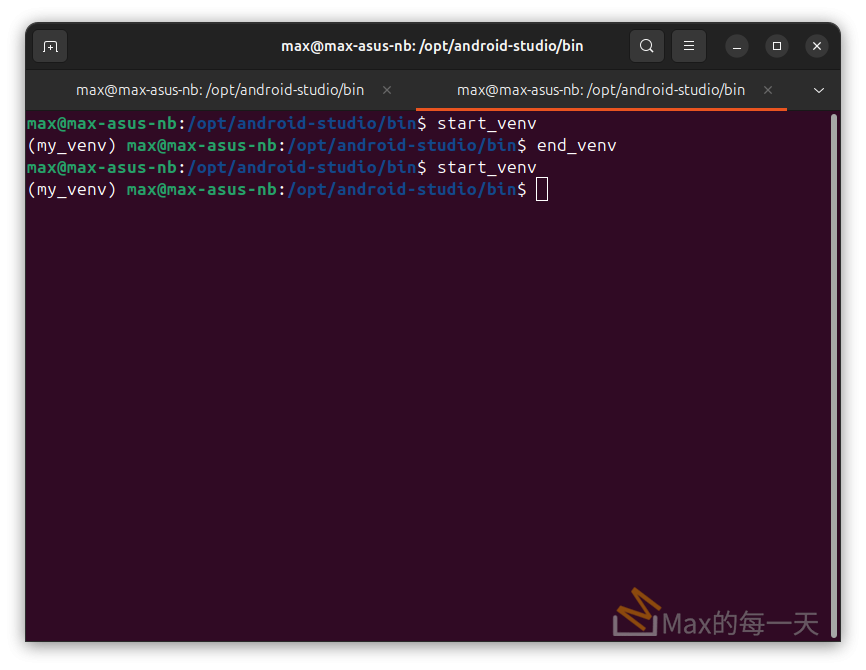
Task: Switch to the first terminal tab
Action: pos(220,90)
